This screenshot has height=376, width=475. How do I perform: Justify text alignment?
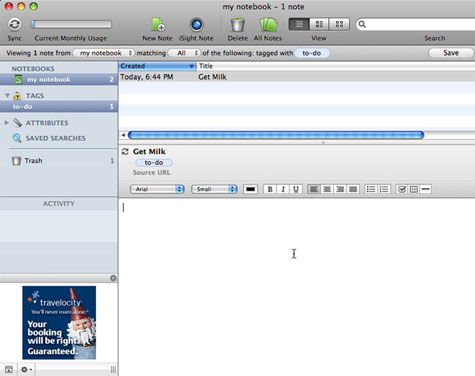tap(353, 189)
